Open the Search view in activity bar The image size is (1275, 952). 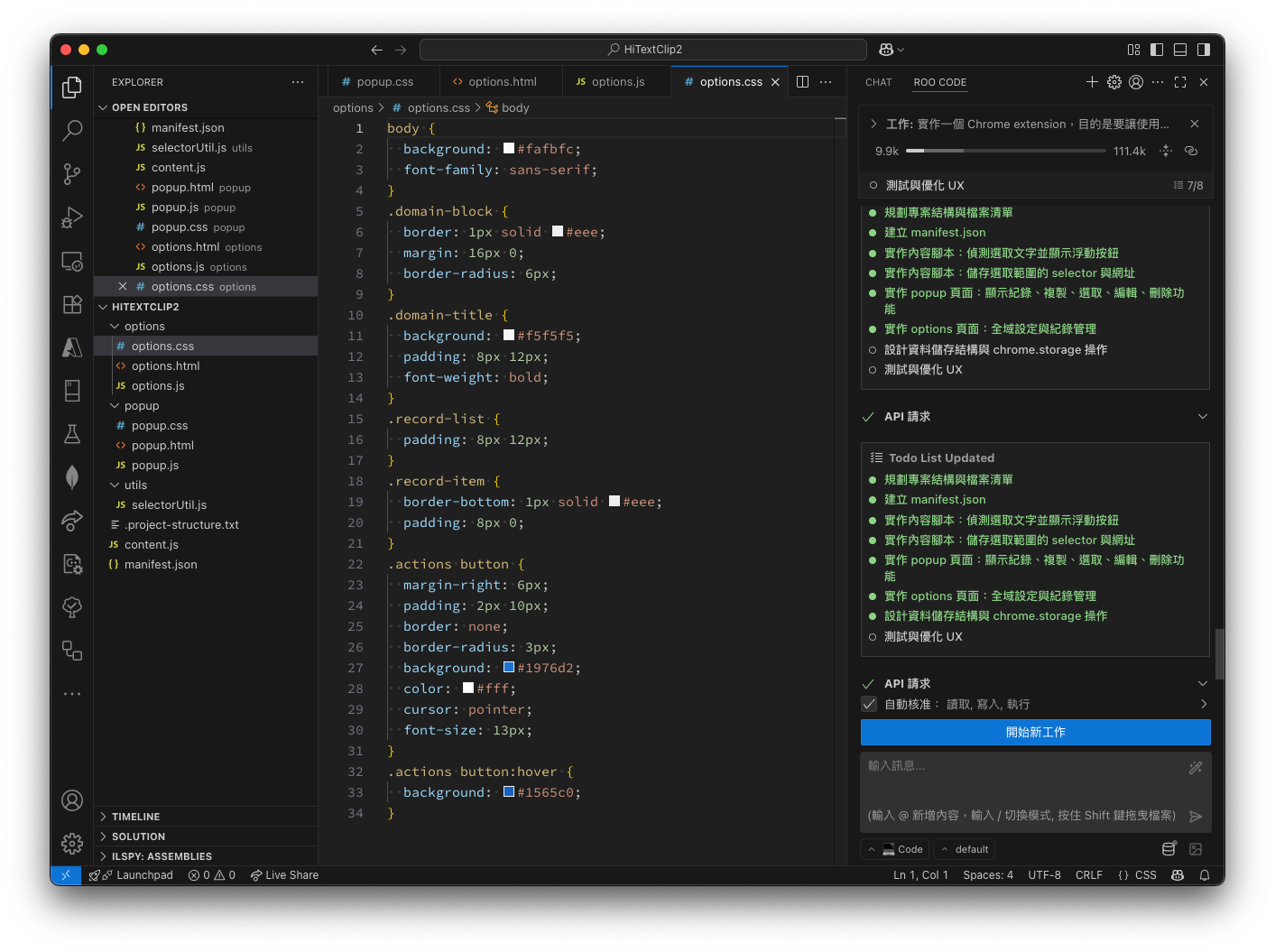(x=72, y=131)
